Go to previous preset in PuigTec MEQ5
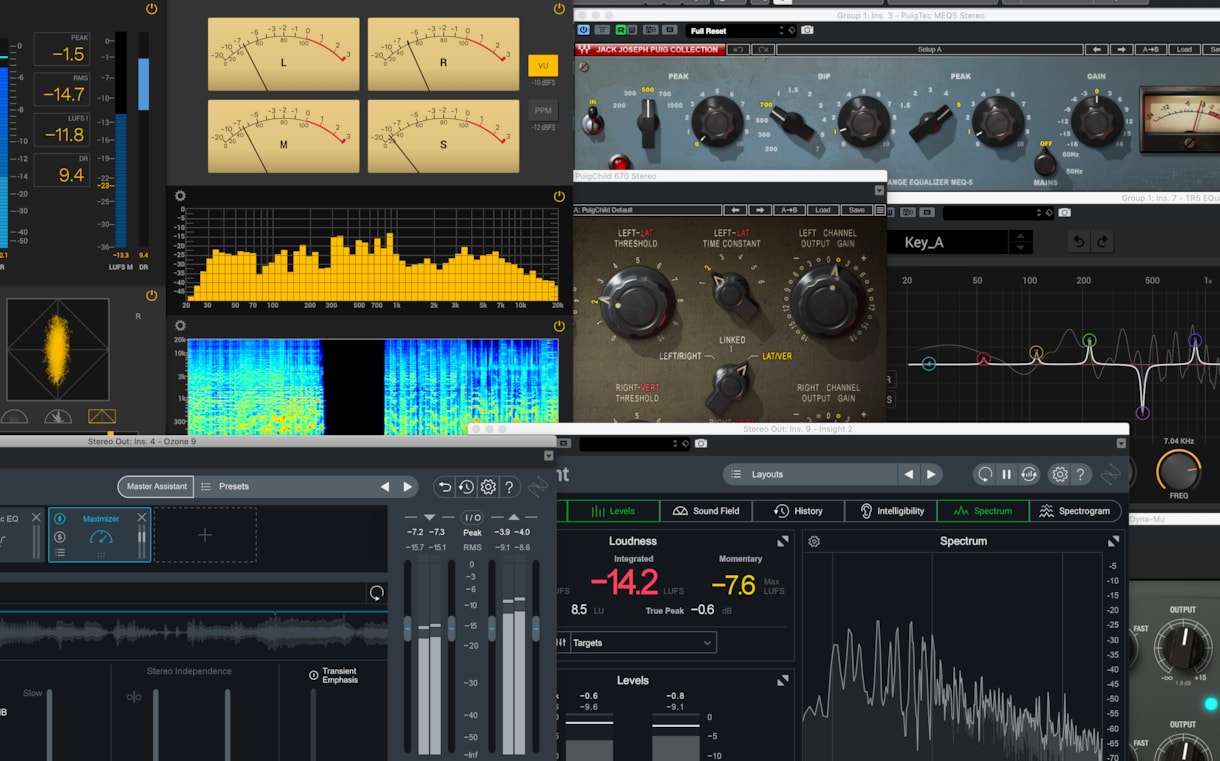This screenshot has width=1220, height=761. [1097, 49]
